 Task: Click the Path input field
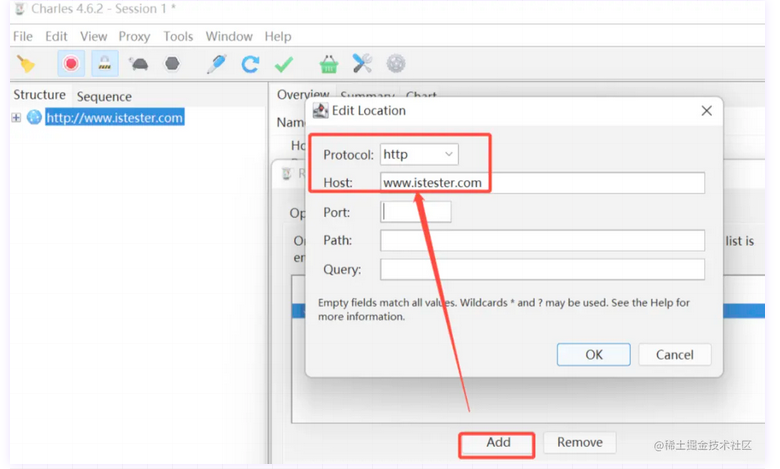[x=542, y=240]
